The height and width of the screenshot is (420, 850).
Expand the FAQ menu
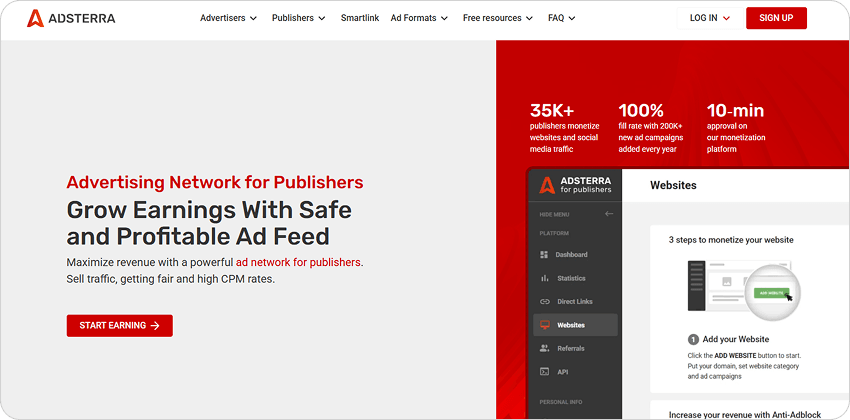[x=562, y=18]
